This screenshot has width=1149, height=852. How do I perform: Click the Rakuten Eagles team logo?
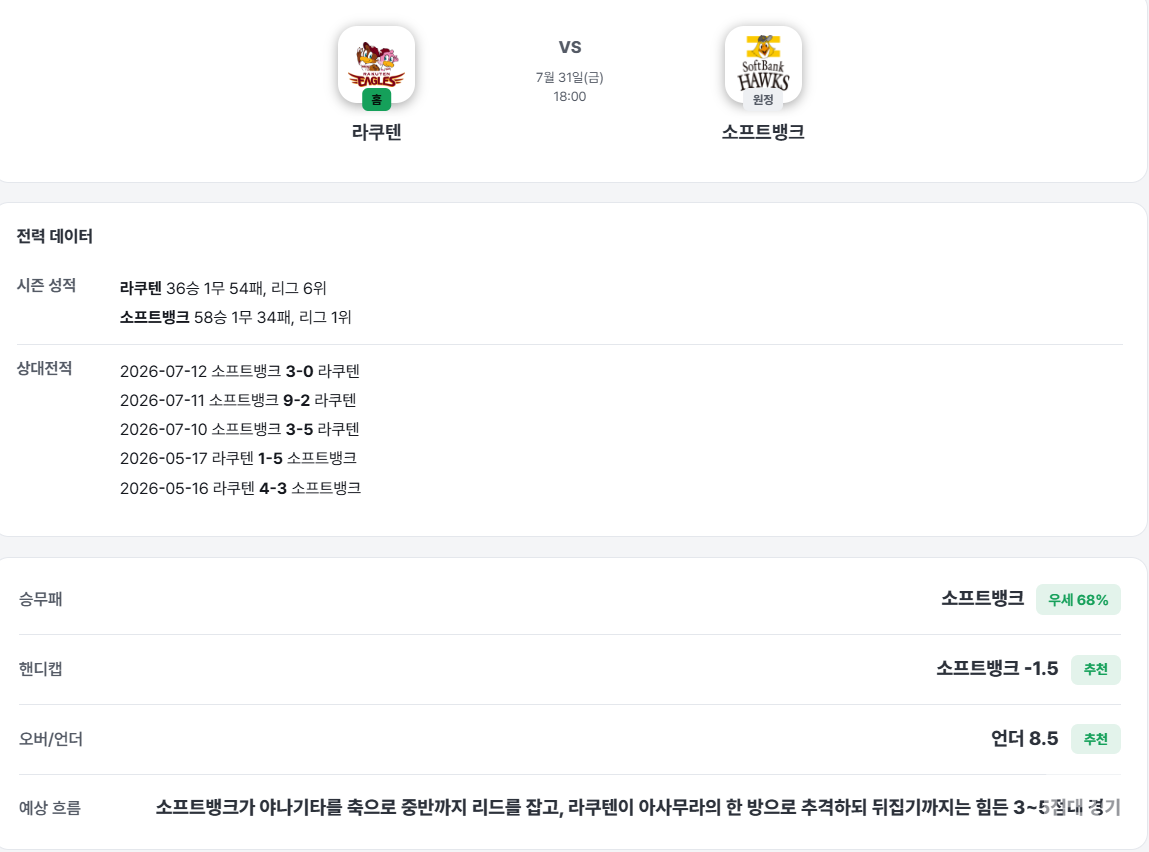tap(376, 64)
